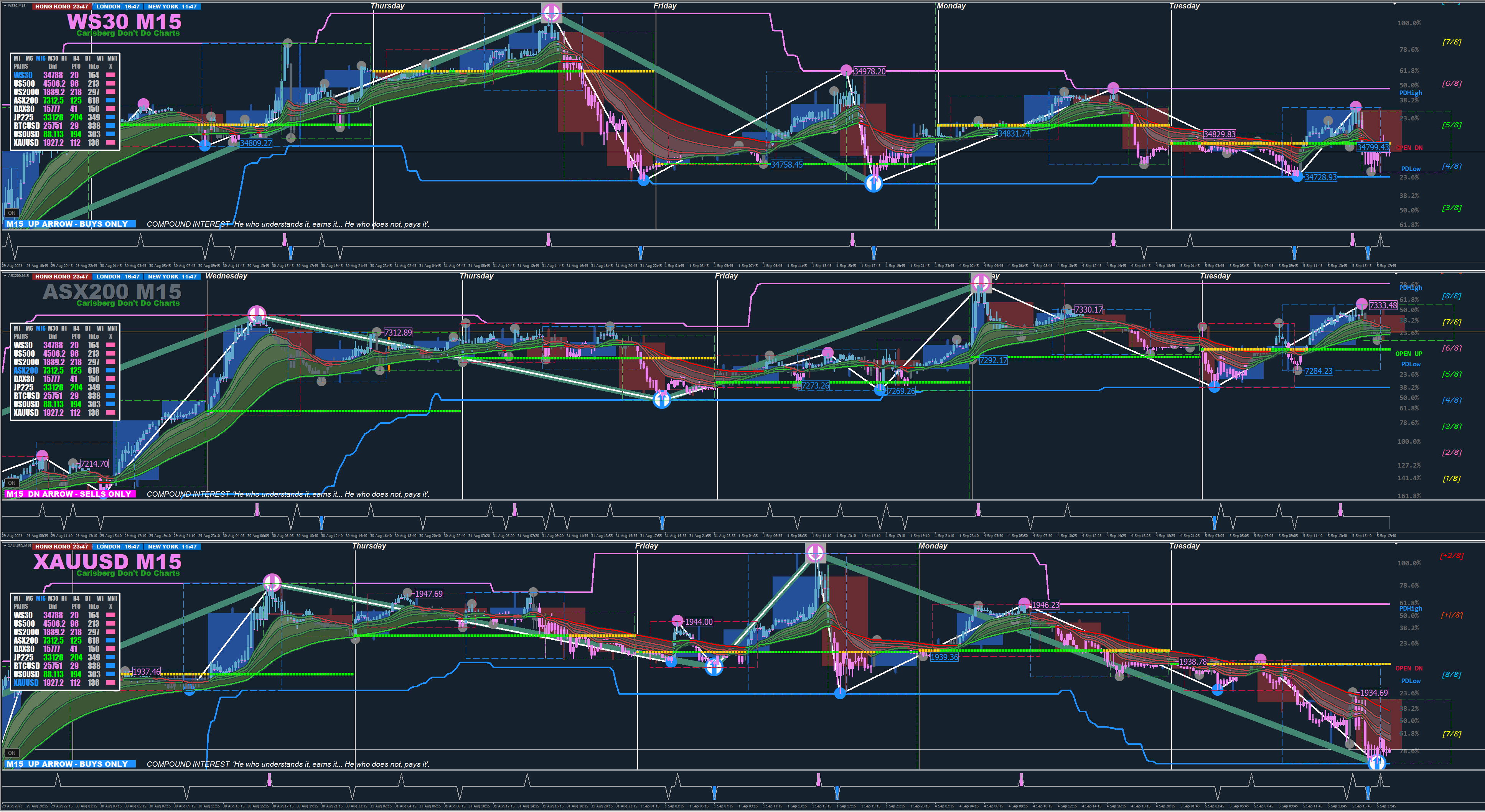Click the pink circle marker beside the 34978.20 label
Image resolution: width=1485 pixels, height=812 pixels.
click(x=846, y=70)
